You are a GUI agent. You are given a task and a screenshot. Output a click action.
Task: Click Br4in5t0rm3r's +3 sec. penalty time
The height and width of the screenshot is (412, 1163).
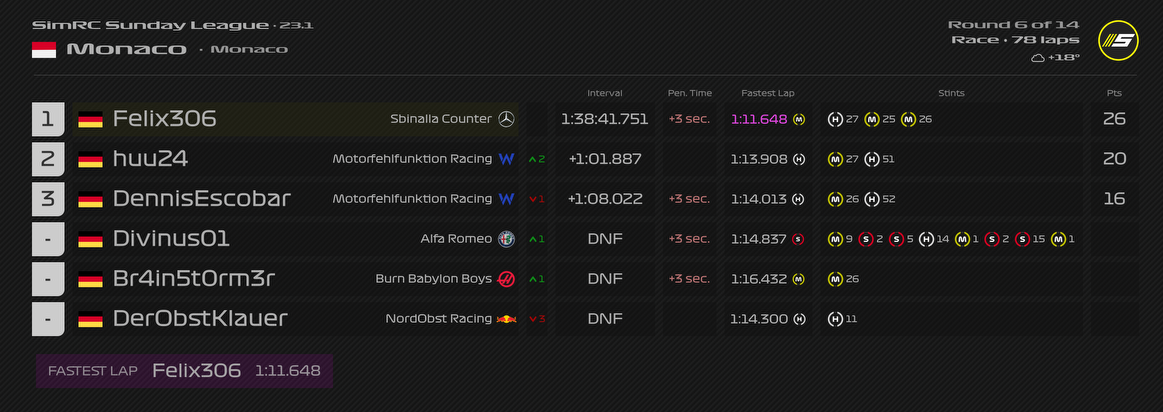689,279
